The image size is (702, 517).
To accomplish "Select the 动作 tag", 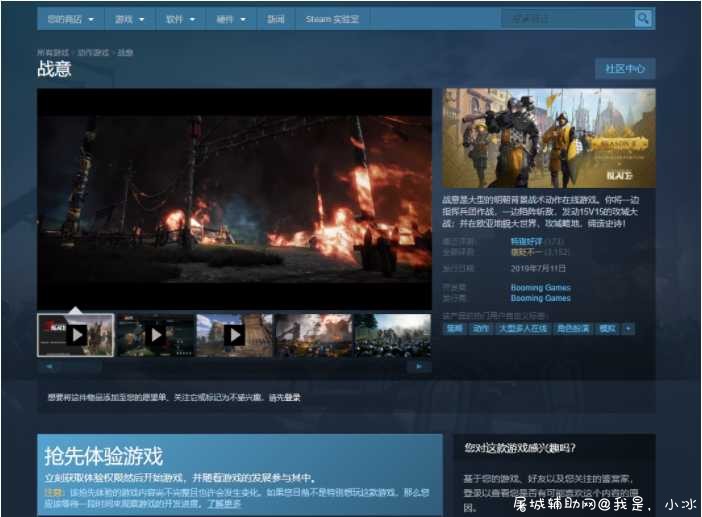I will pyautogui.click(x=480, y=329).
